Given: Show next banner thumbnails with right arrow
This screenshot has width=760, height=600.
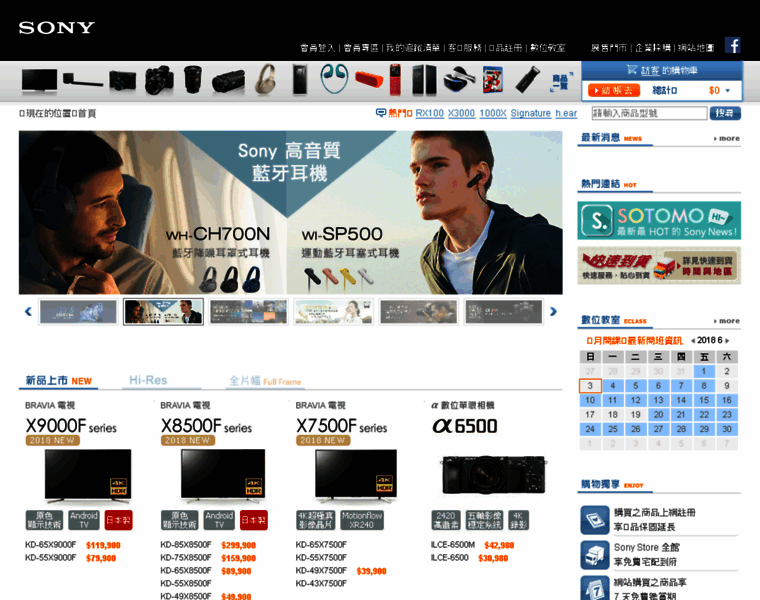Looking at the screenshot, I should (x=553, y=312).
